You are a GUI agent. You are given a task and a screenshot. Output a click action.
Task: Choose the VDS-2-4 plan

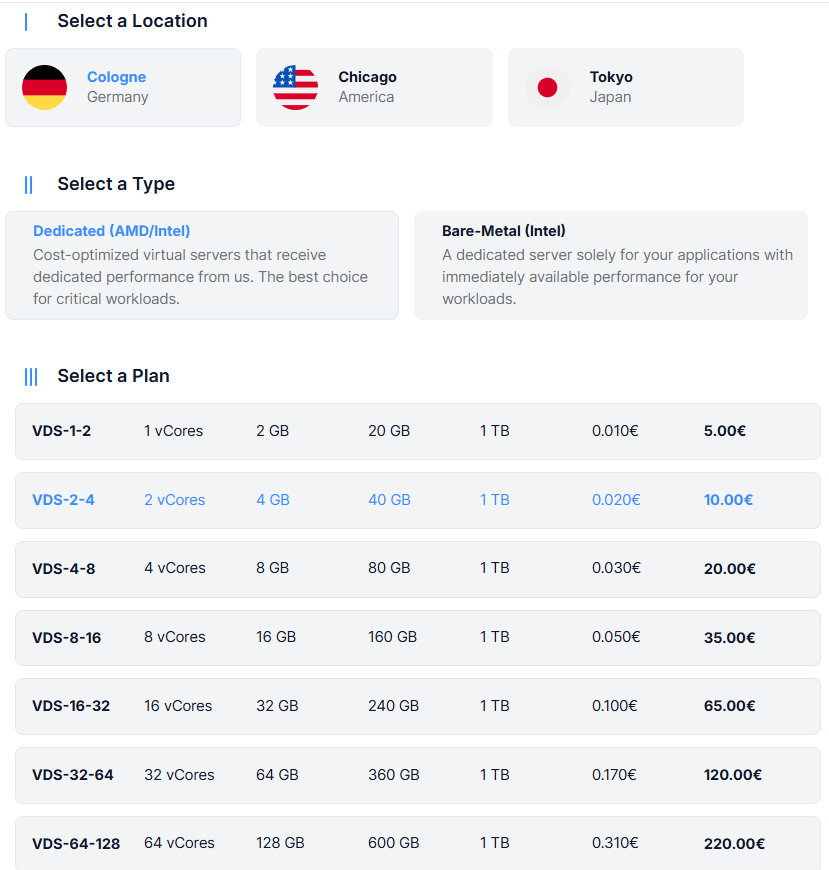coord(417,500)
